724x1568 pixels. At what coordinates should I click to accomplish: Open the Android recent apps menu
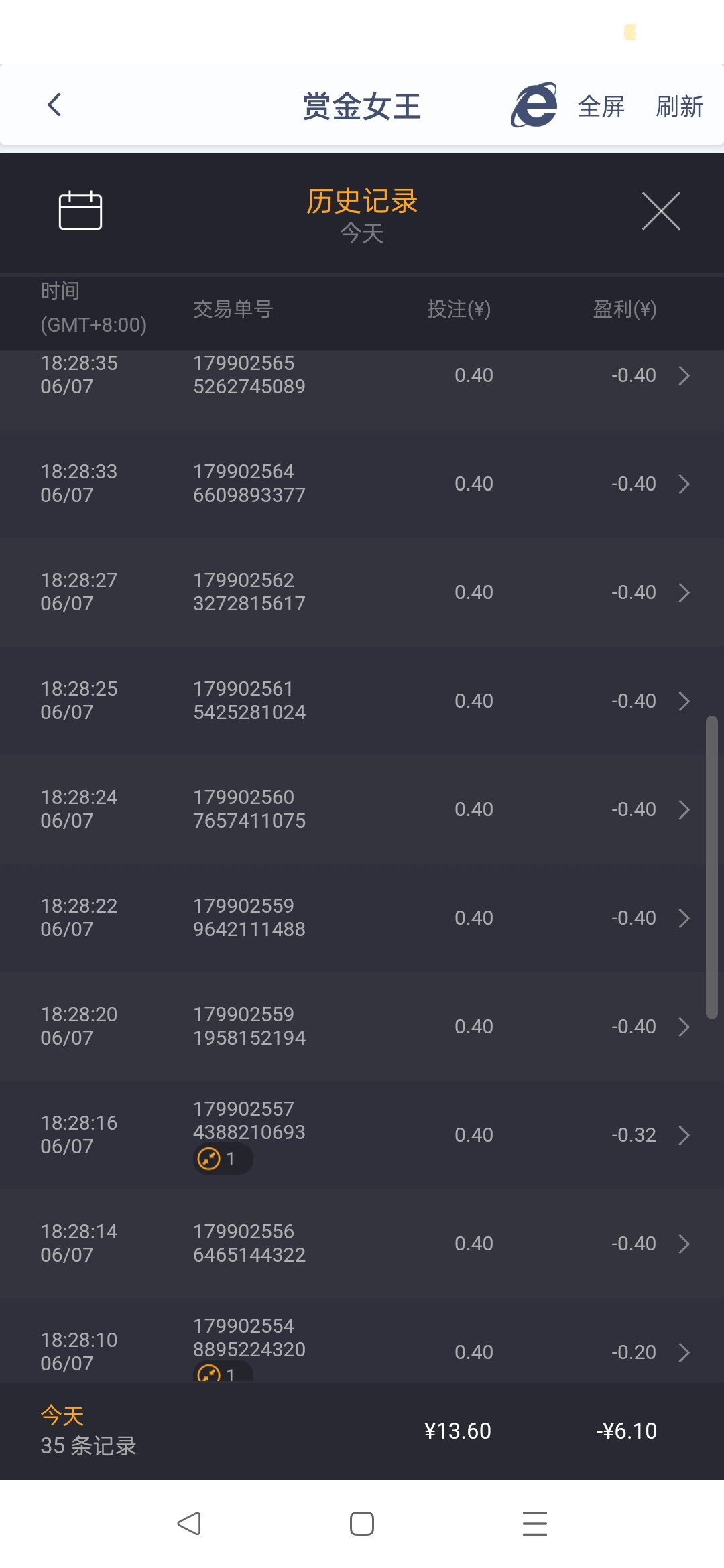535,1523
